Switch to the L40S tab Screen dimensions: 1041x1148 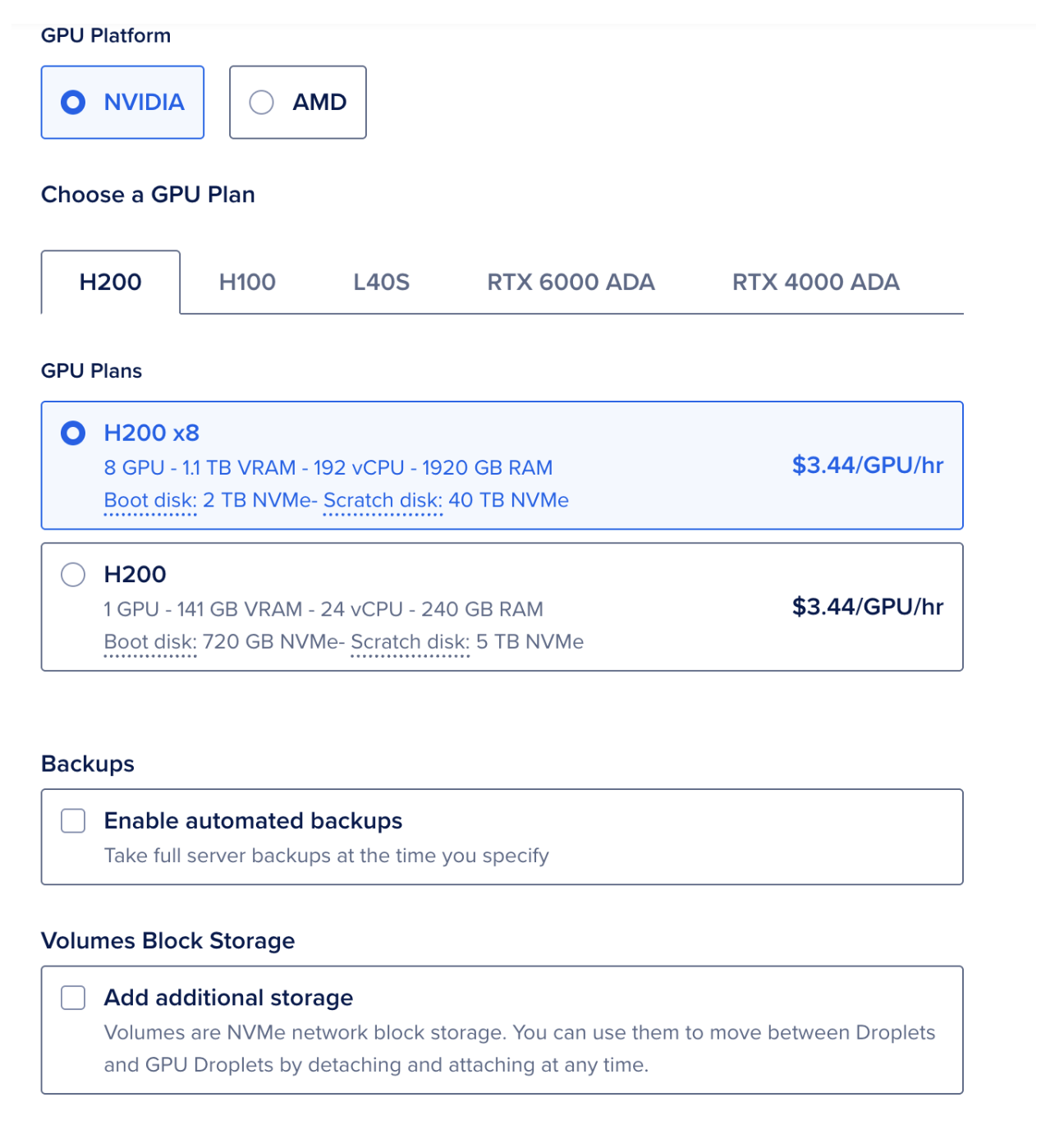(x=381, y=282)
